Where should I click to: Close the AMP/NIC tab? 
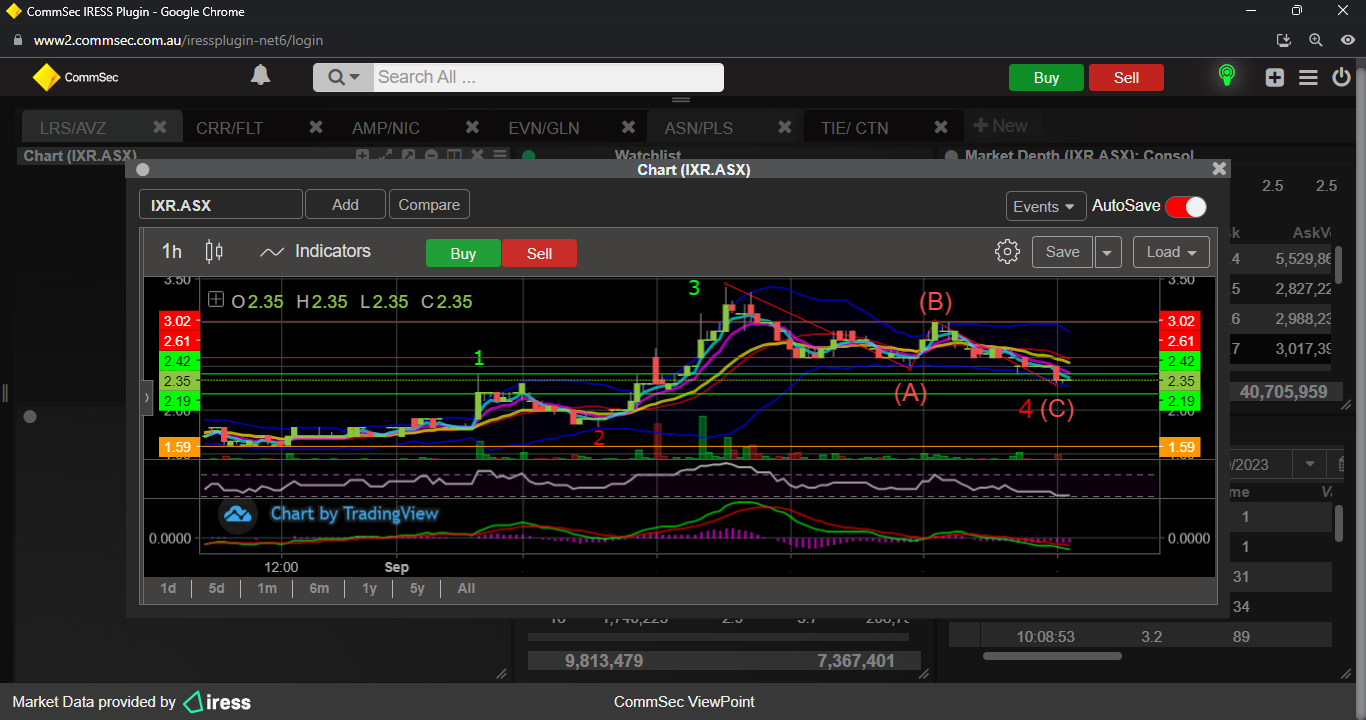472,127
